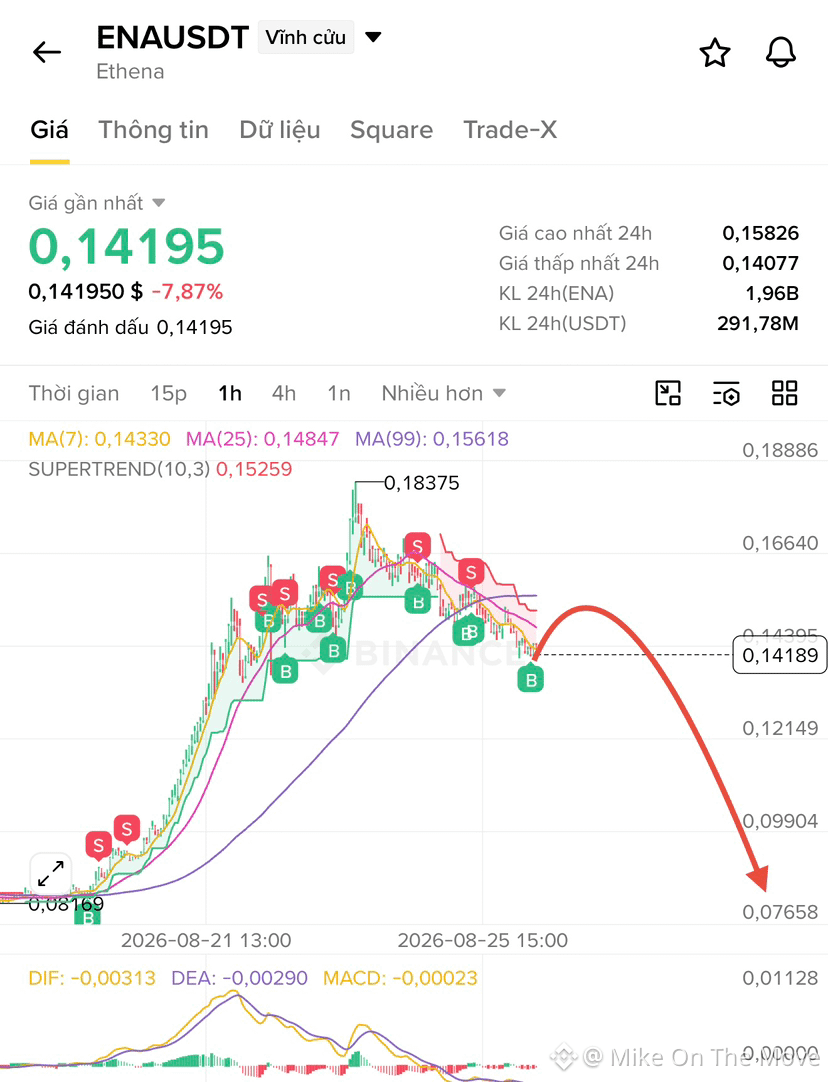Select the 1n timeframe
This screenshot has width=828, height=1082.
(339, 393)
